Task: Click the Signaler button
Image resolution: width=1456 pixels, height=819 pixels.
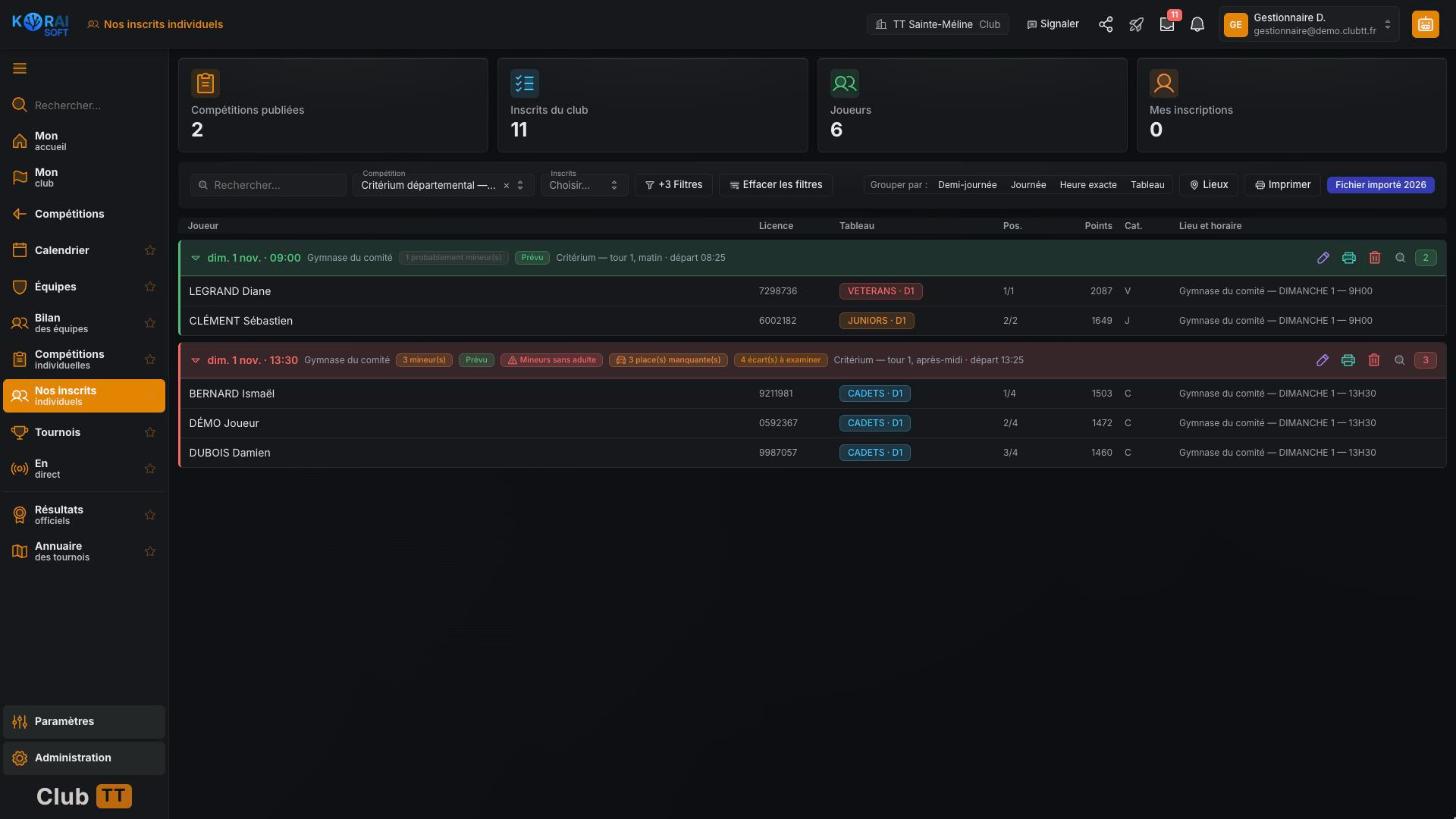Action: point(1053,24)
